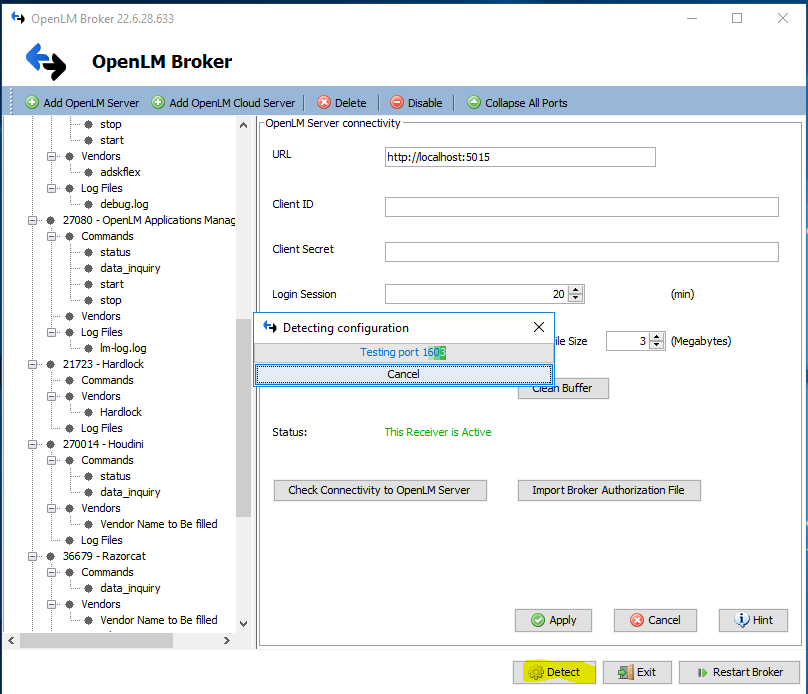Click the gear icon on the Detect button
808x694 pixels.
tap(534, 672)
